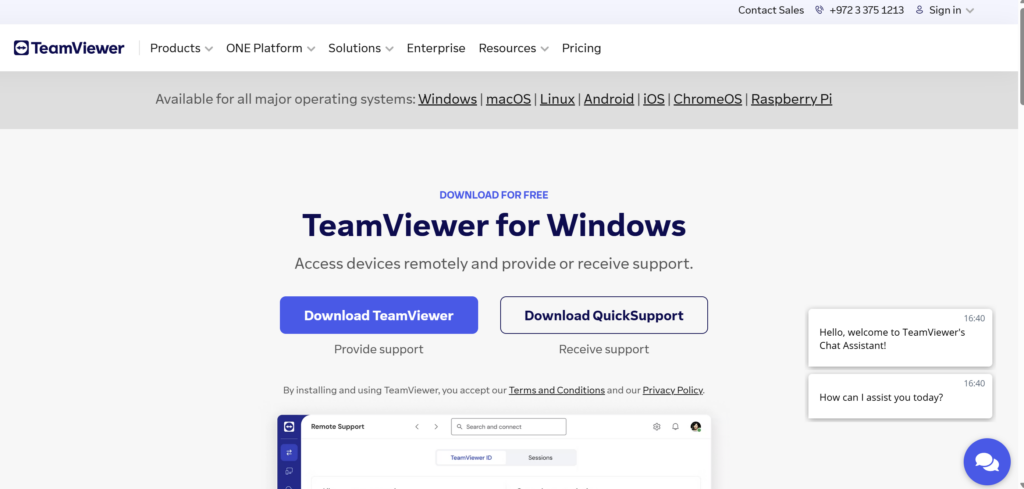Go to the Pricing page

point(581,48)
